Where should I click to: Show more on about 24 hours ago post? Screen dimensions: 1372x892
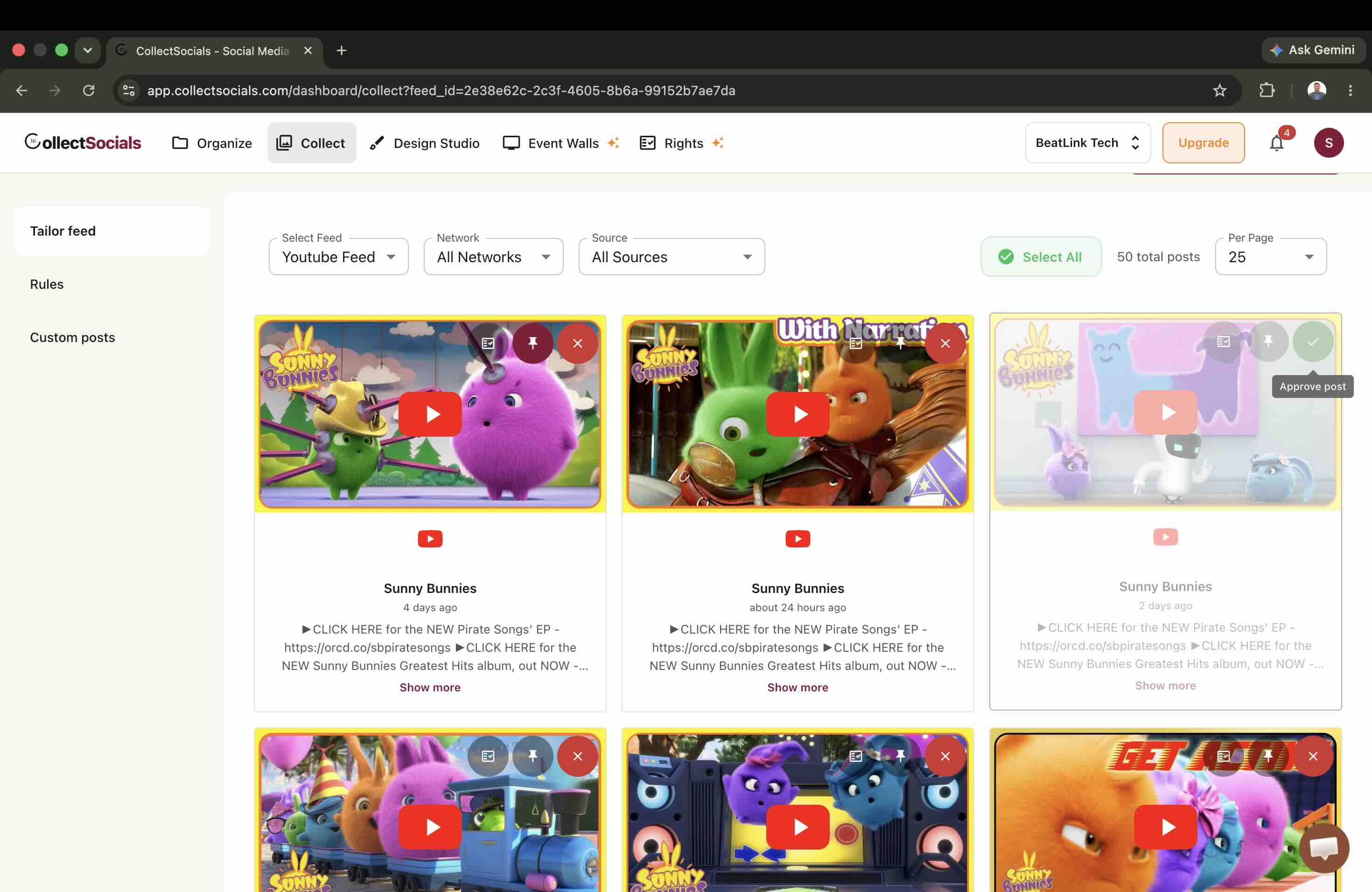[798, 688]
